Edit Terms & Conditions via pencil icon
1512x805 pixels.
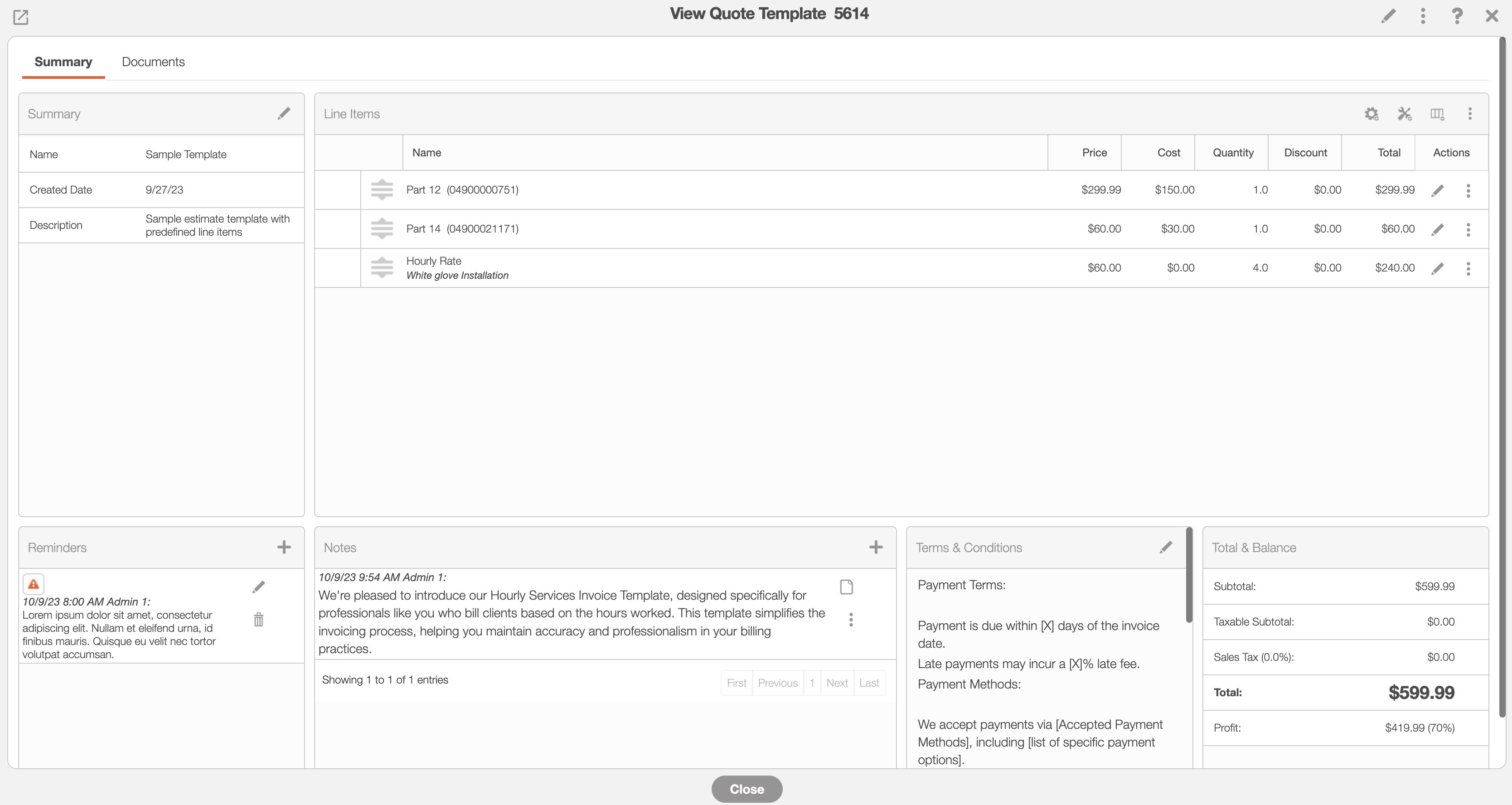point(1166,547)
